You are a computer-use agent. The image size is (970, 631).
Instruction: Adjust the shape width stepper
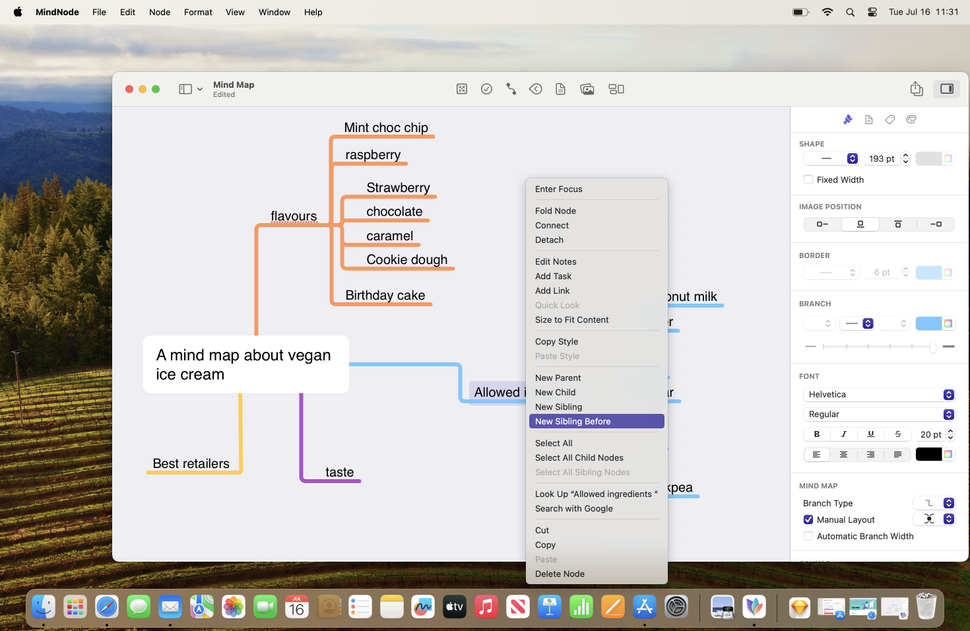click(906, 159)
